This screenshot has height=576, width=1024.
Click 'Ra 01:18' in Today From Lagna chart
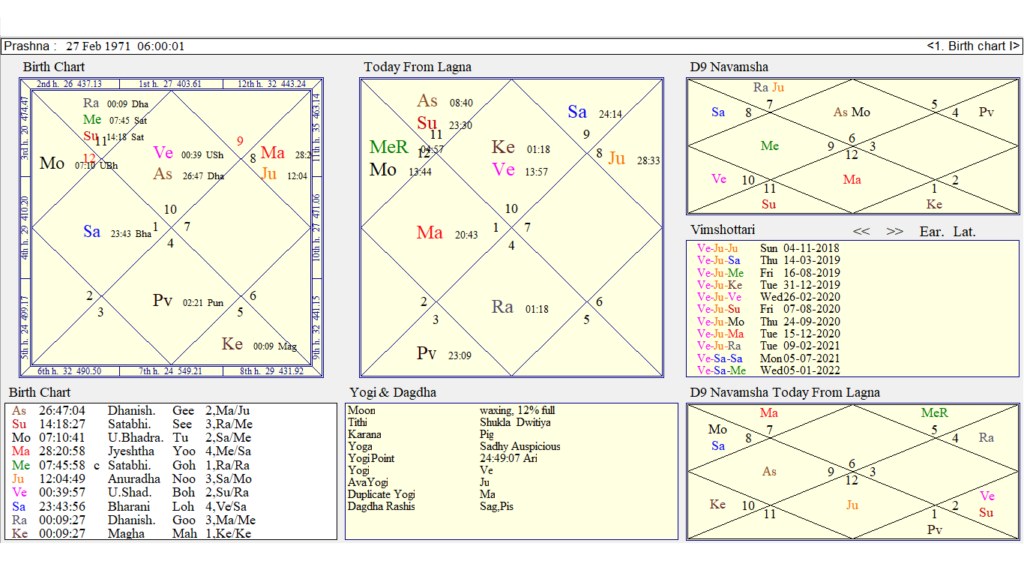[520, 308]
